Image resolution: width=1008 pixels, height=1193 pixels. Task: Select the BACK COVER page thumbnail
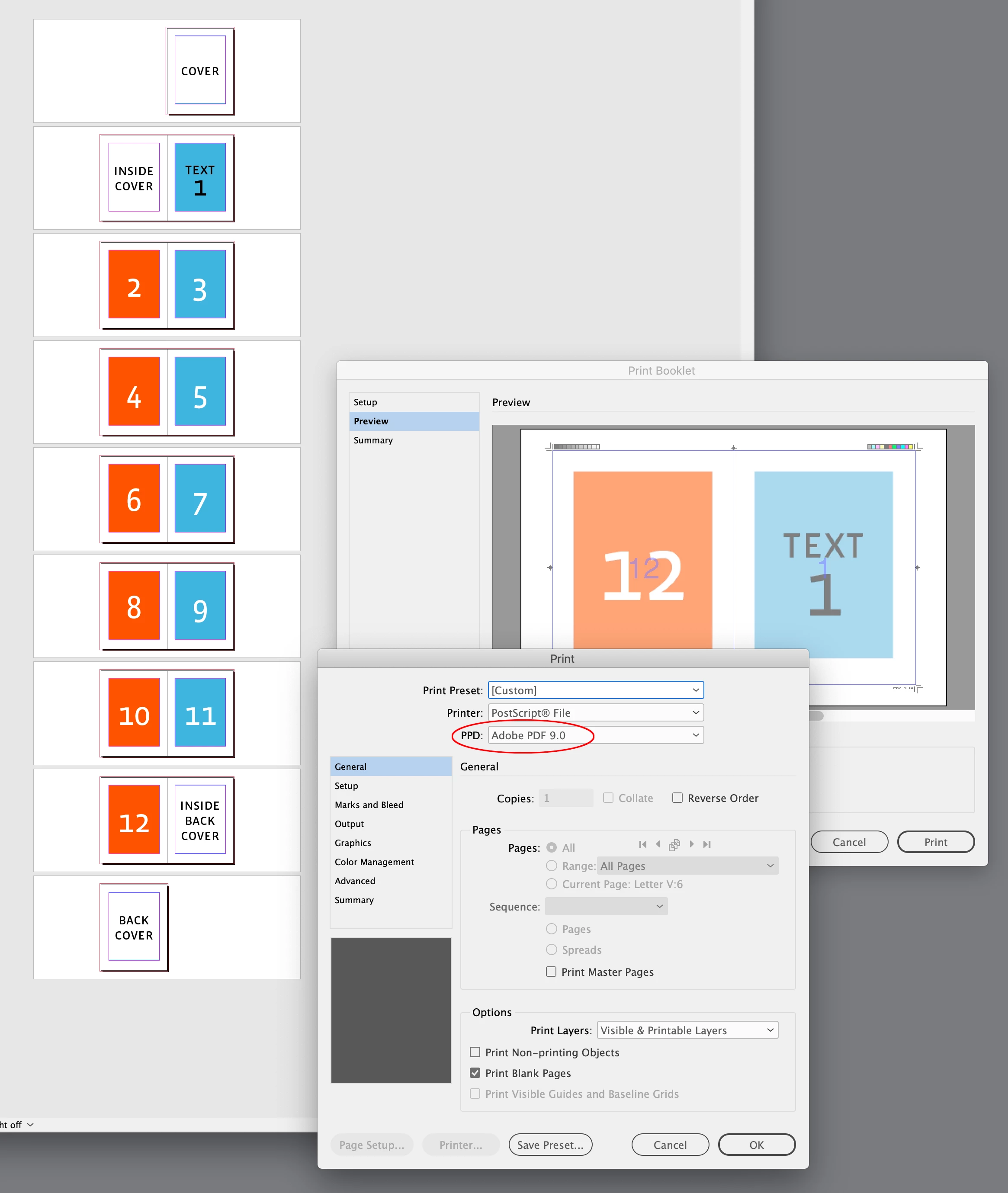tap(134, 927)
